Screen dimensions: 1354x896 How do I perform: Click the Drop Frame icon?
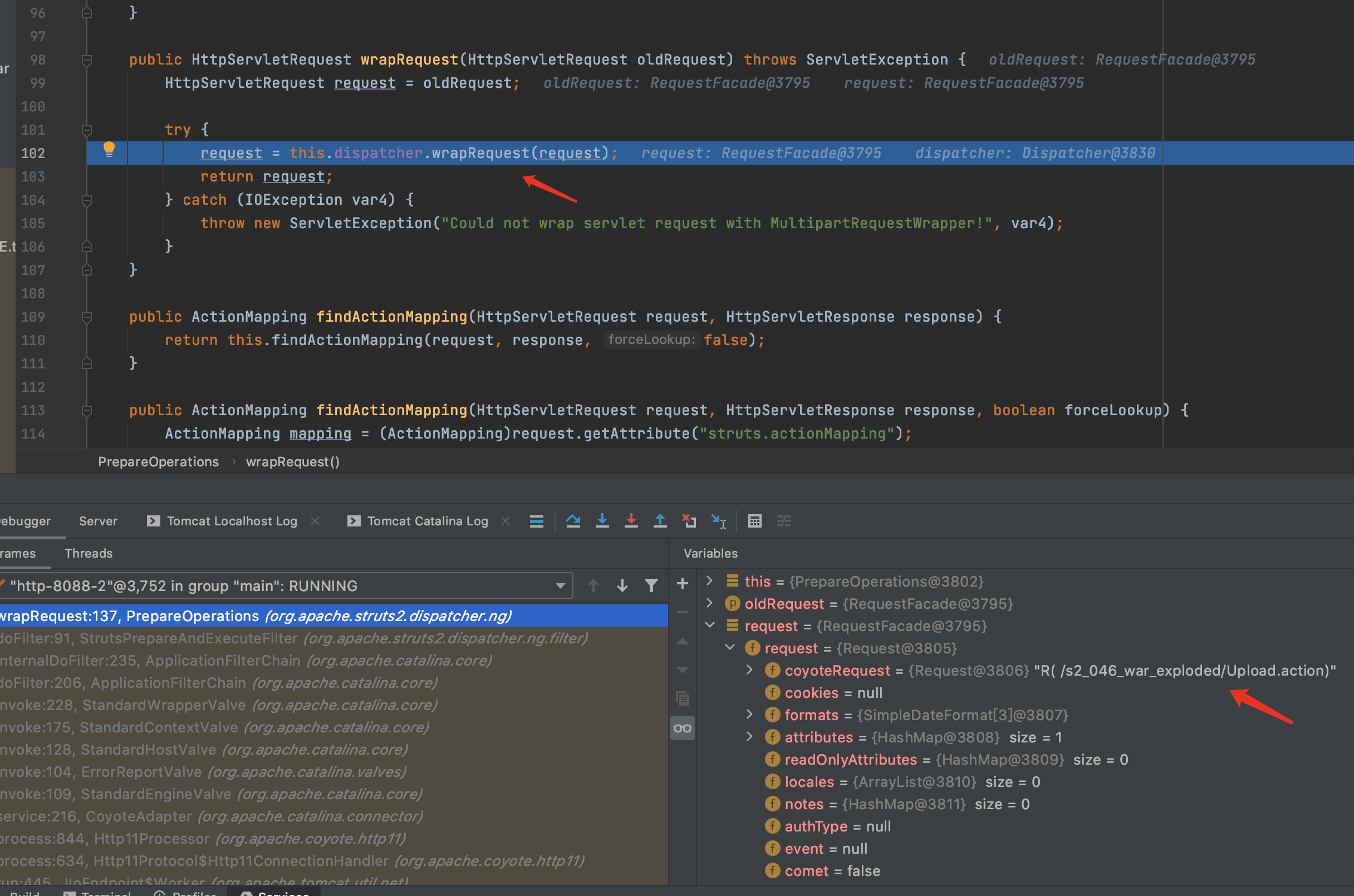click(689, 520)
